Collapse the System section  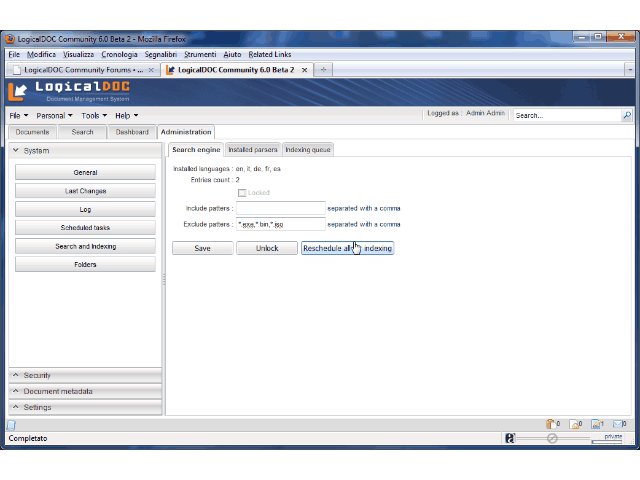85,151
